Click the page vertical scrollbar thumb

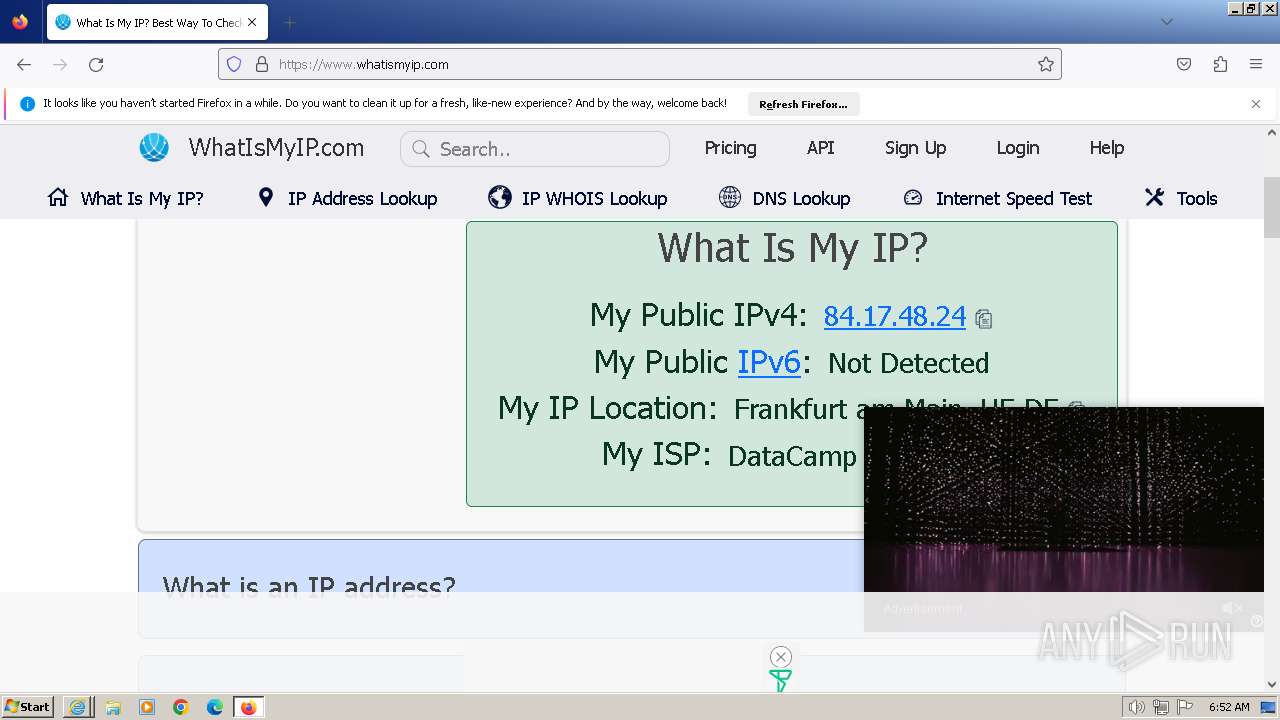click(x=1272, y=207)
